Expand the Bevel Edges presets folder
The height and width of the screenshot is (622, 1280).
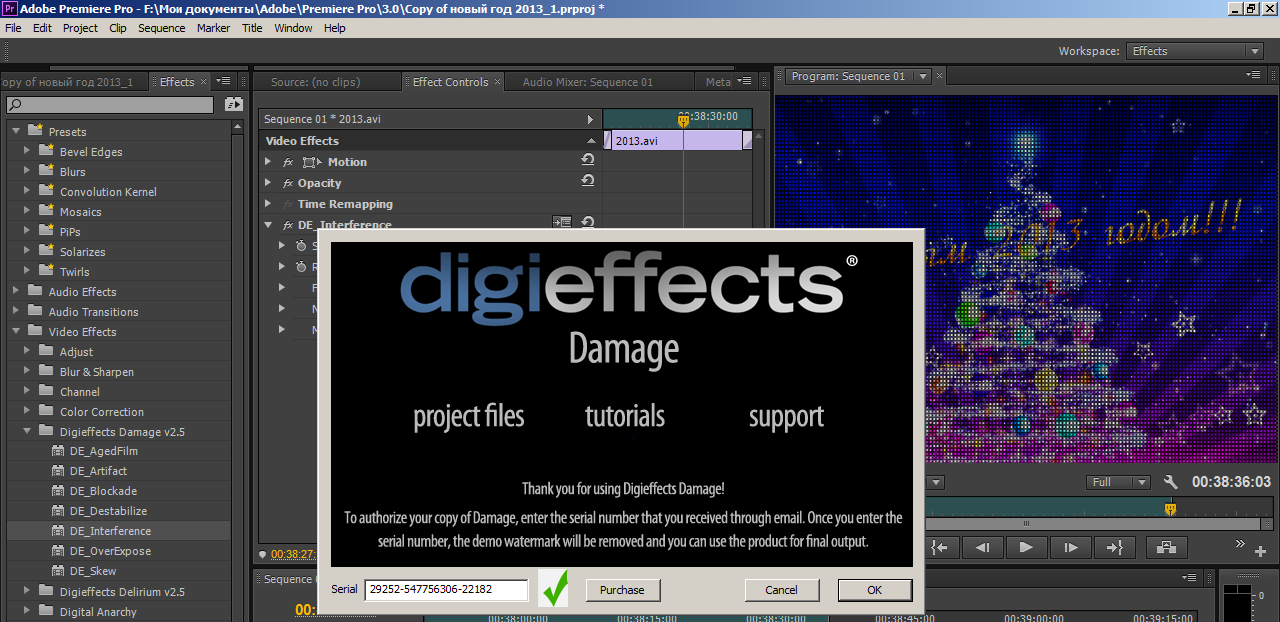[x=27, y=152]
